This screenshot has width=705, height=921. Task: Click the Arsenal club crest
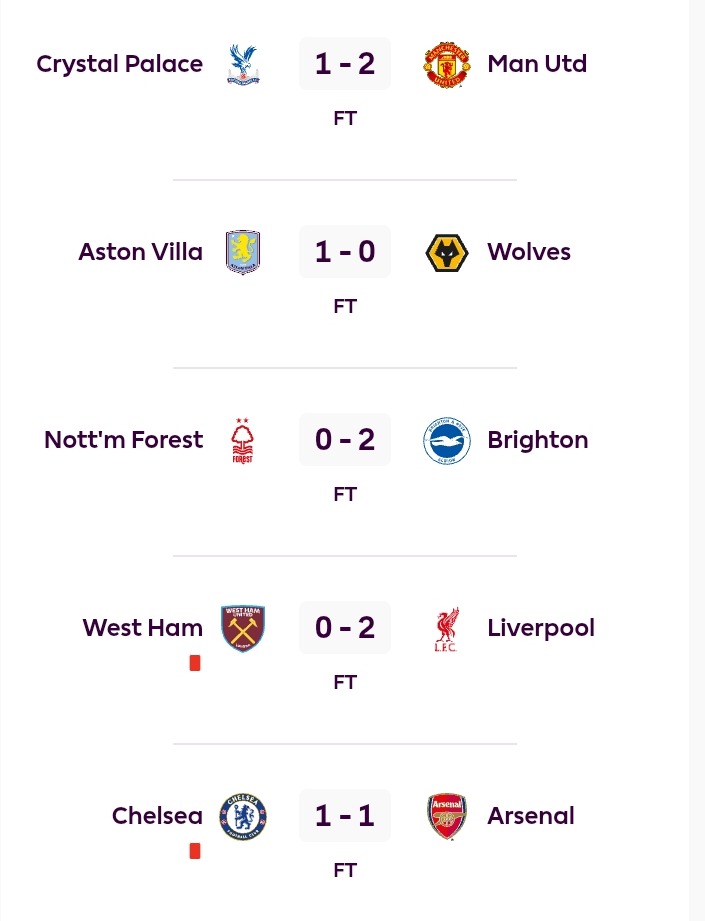coord(446,816)
